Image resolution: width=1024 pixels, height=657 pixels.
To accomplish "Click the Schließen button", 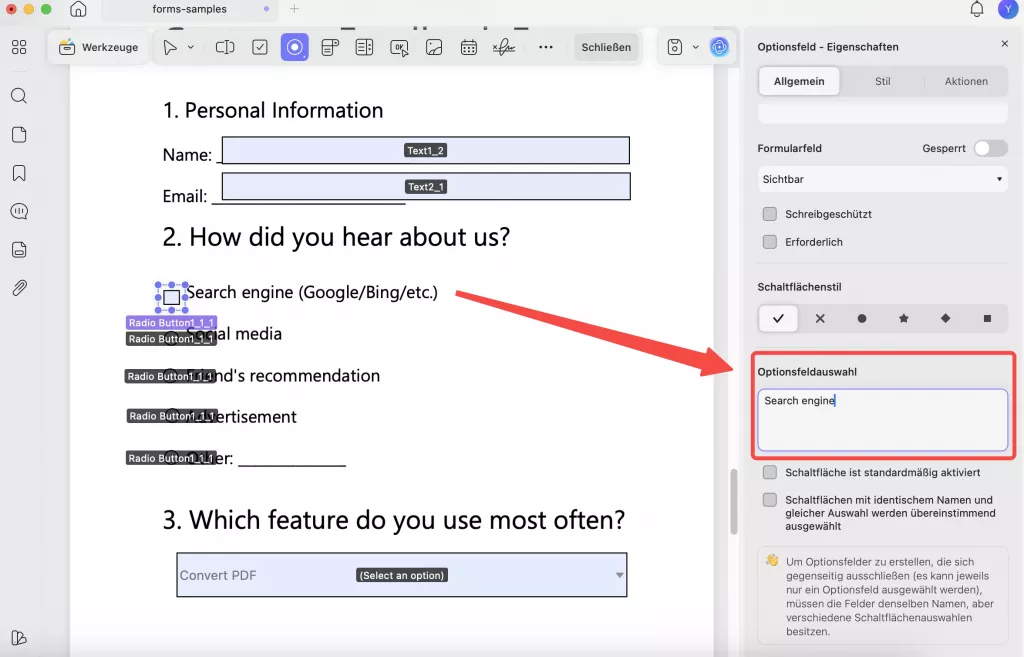I will click(606, 47).
